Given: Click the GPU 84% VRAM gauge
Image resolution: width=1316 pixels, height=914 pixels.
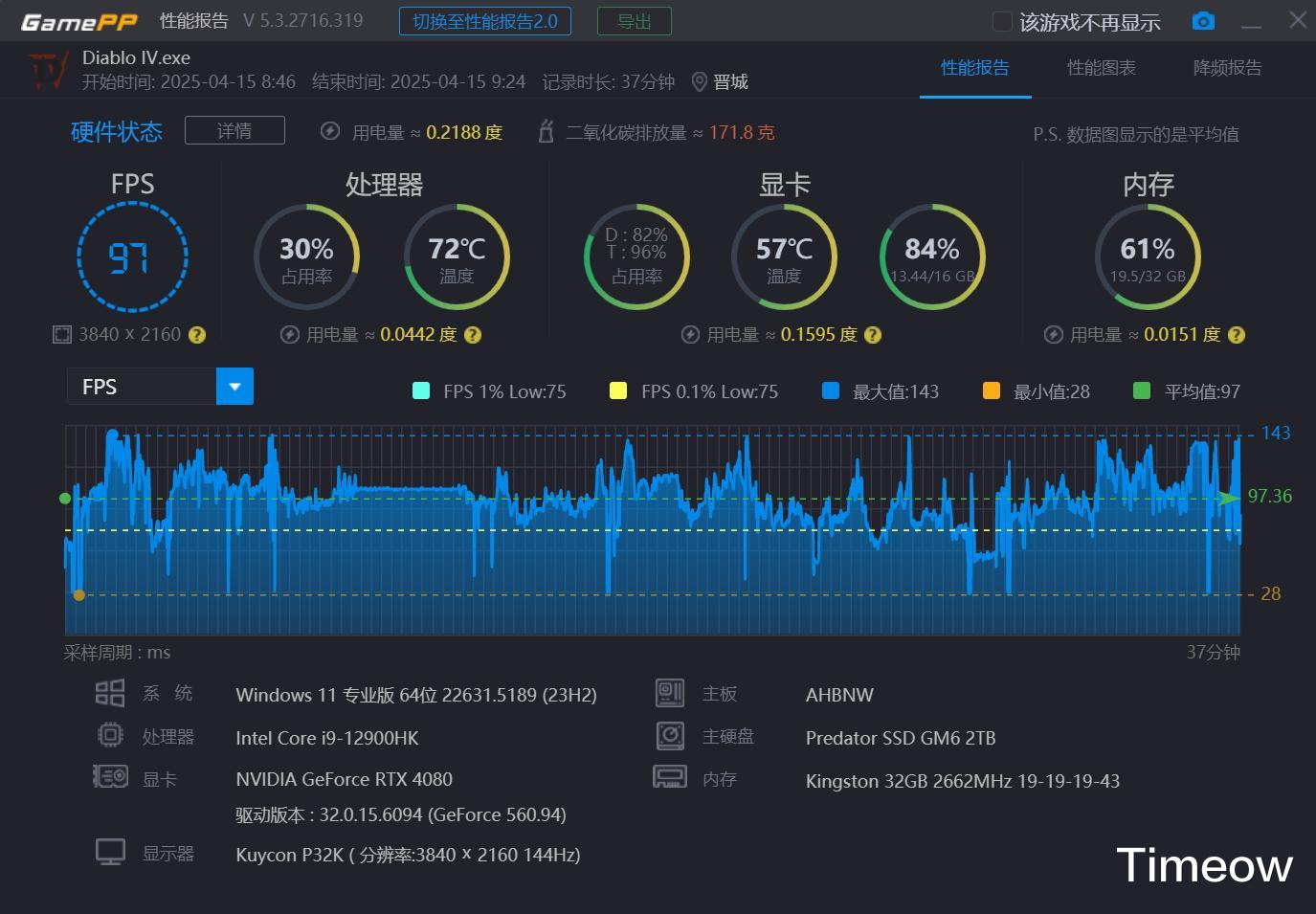Looking at the screenshot, I should tap(932, 256).
